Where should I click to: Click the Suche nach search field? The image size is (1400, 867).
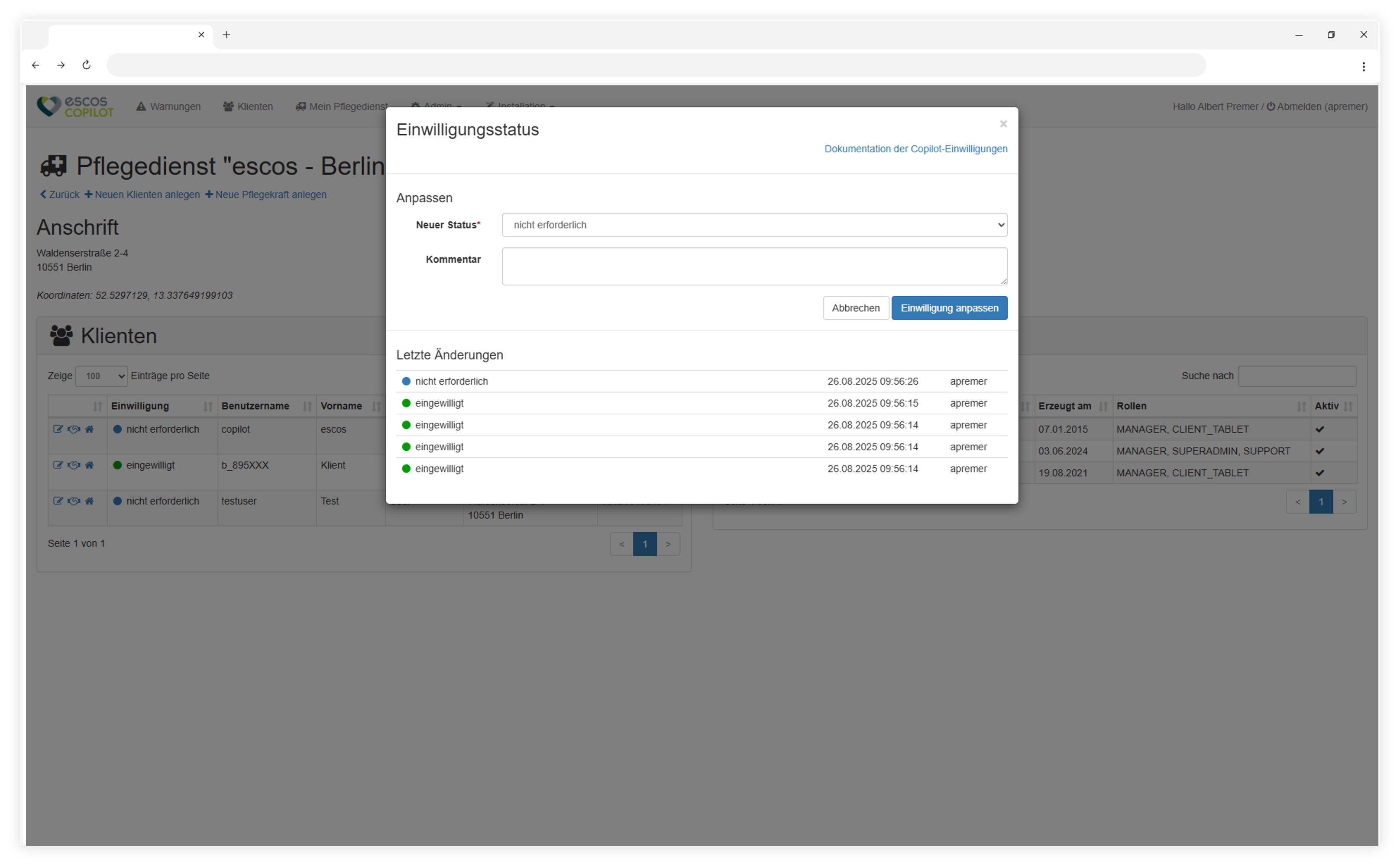(x=1297, y=376)
